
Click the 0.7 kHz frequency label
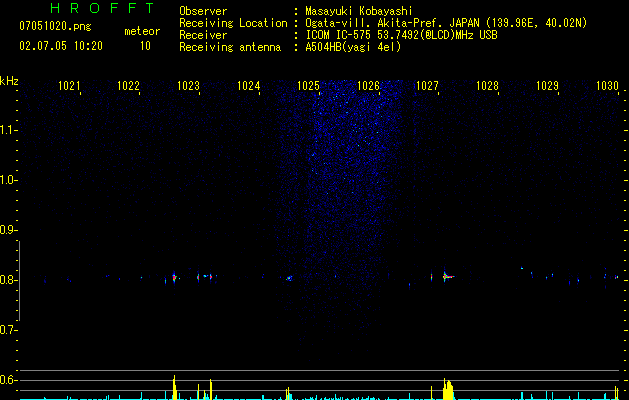click(8, 330)
